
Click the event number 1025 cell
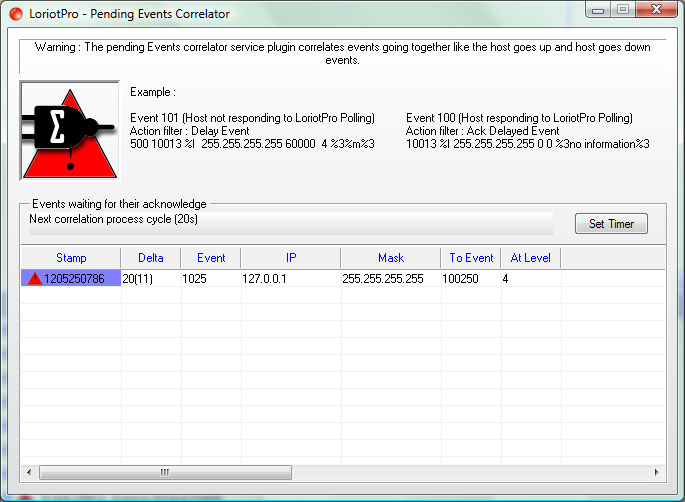tap(194, 278)
